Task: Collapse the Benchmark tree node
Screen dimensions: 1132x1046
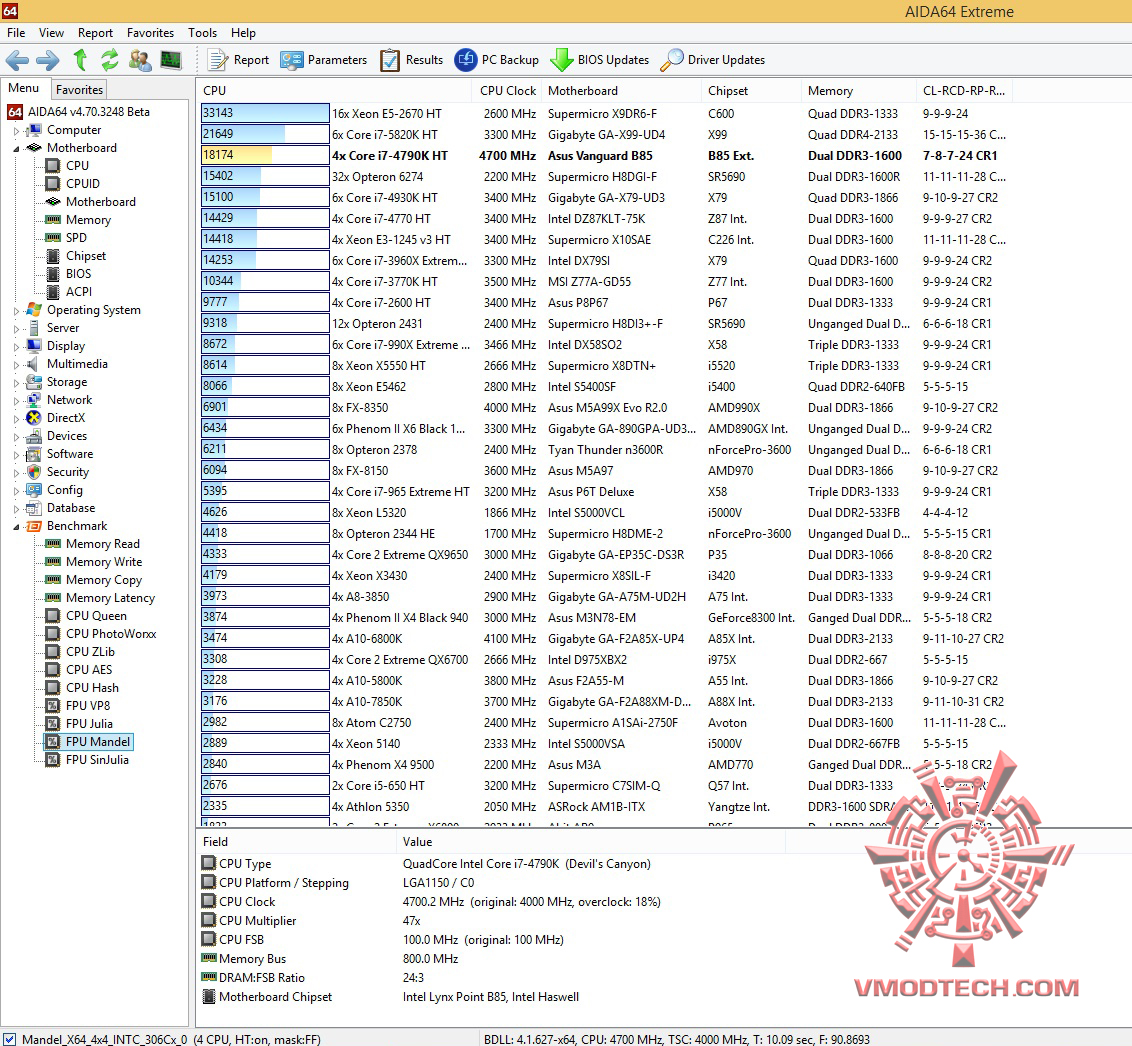Action: pyautogui.click(x=17, y=526)
